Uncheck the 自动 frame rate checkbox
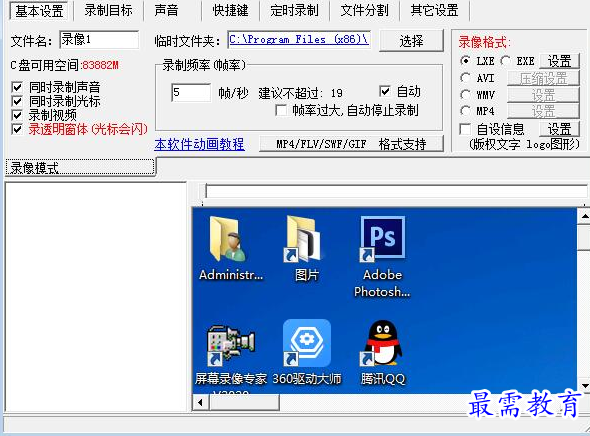Screen dimensions: 590x436 click(385, 91)
